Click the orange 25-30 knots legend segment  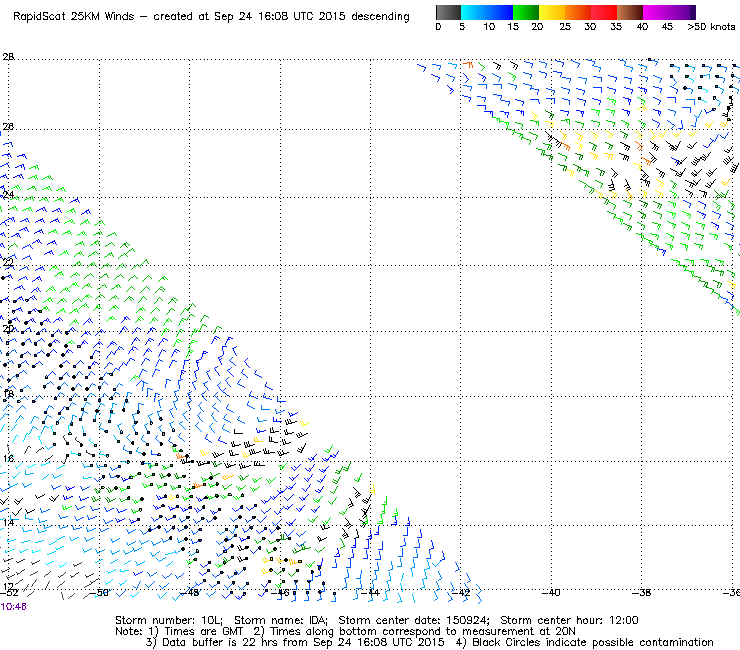(578, 12)
